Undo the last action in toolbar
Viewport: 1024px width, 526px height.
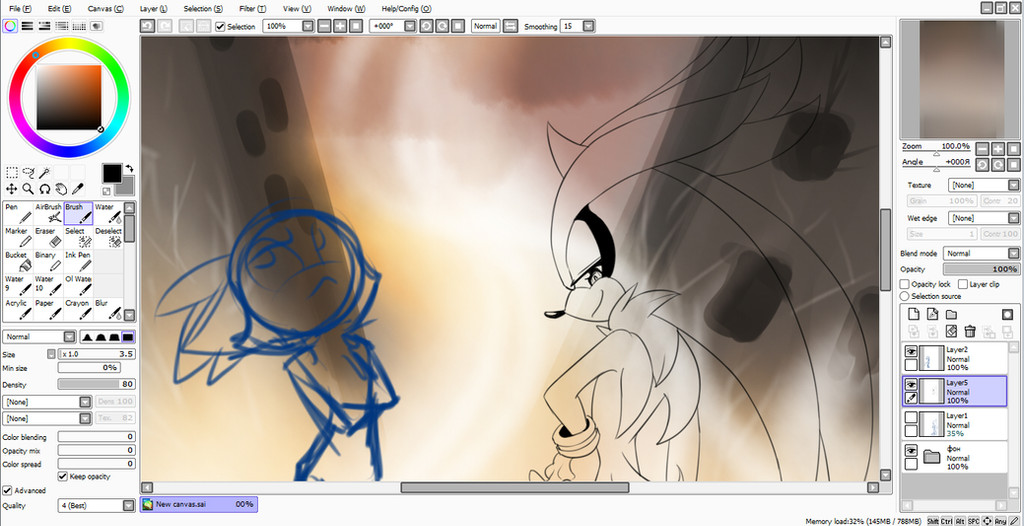(x=147, y=26)
